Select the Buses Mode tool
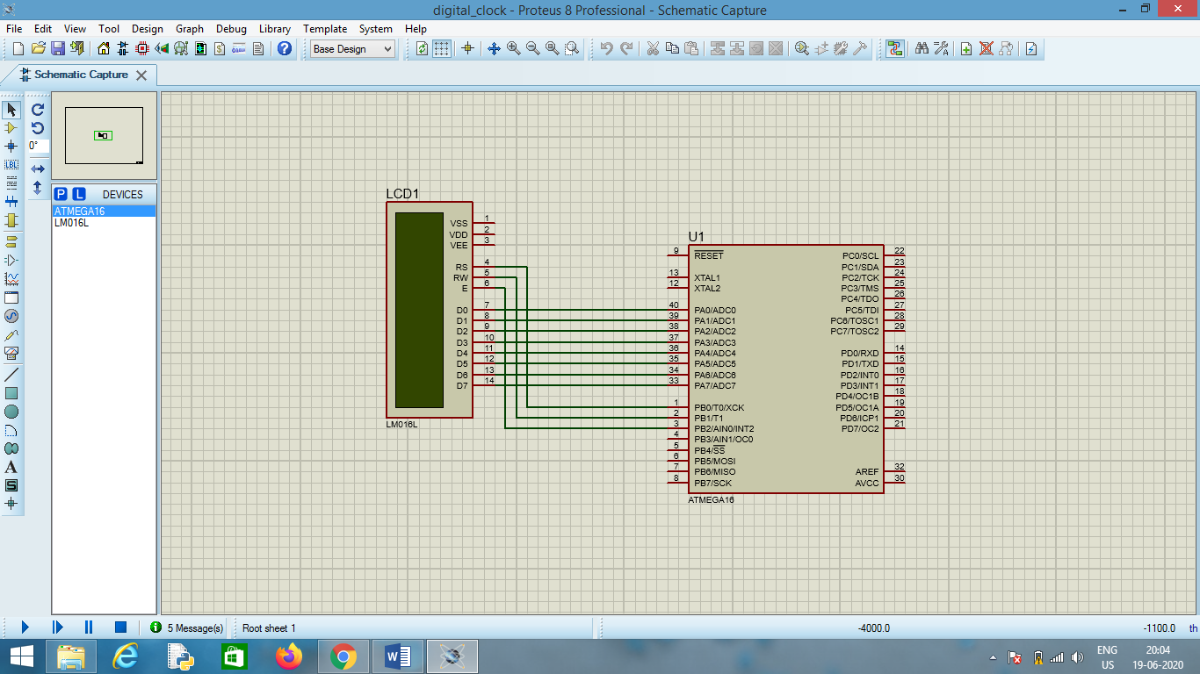 tap(12, 202)
